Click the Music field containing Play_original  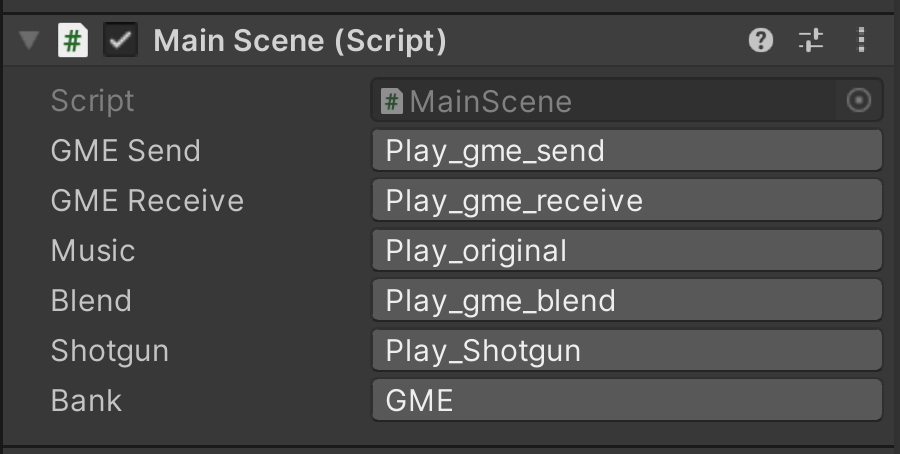[626, 251]
